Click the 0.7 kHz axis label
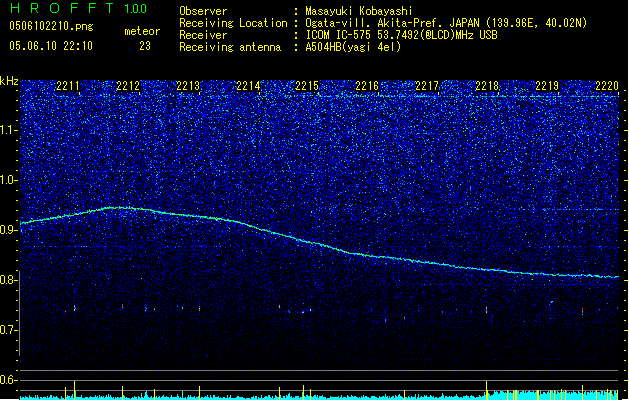The image size is (629, 400). 9,330
